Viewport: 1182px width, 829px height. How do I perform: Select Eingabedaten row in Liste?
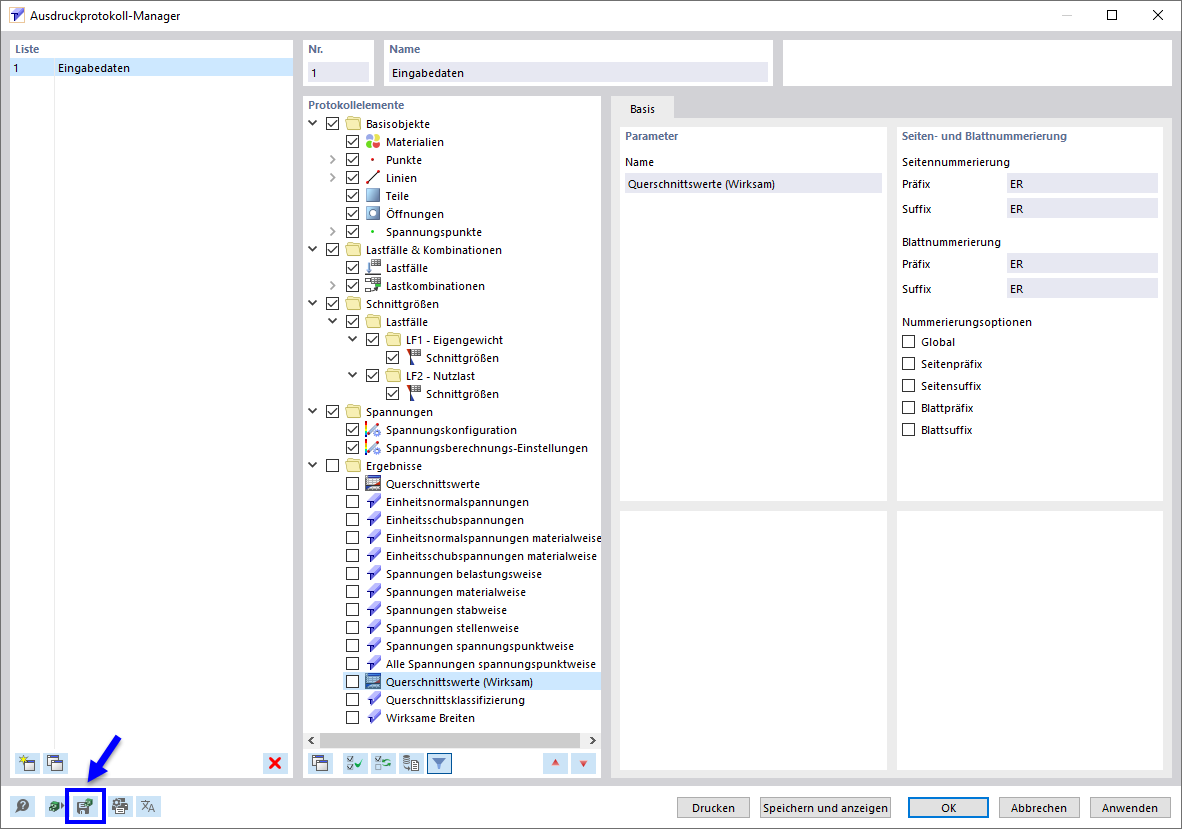tap(152, 68)
